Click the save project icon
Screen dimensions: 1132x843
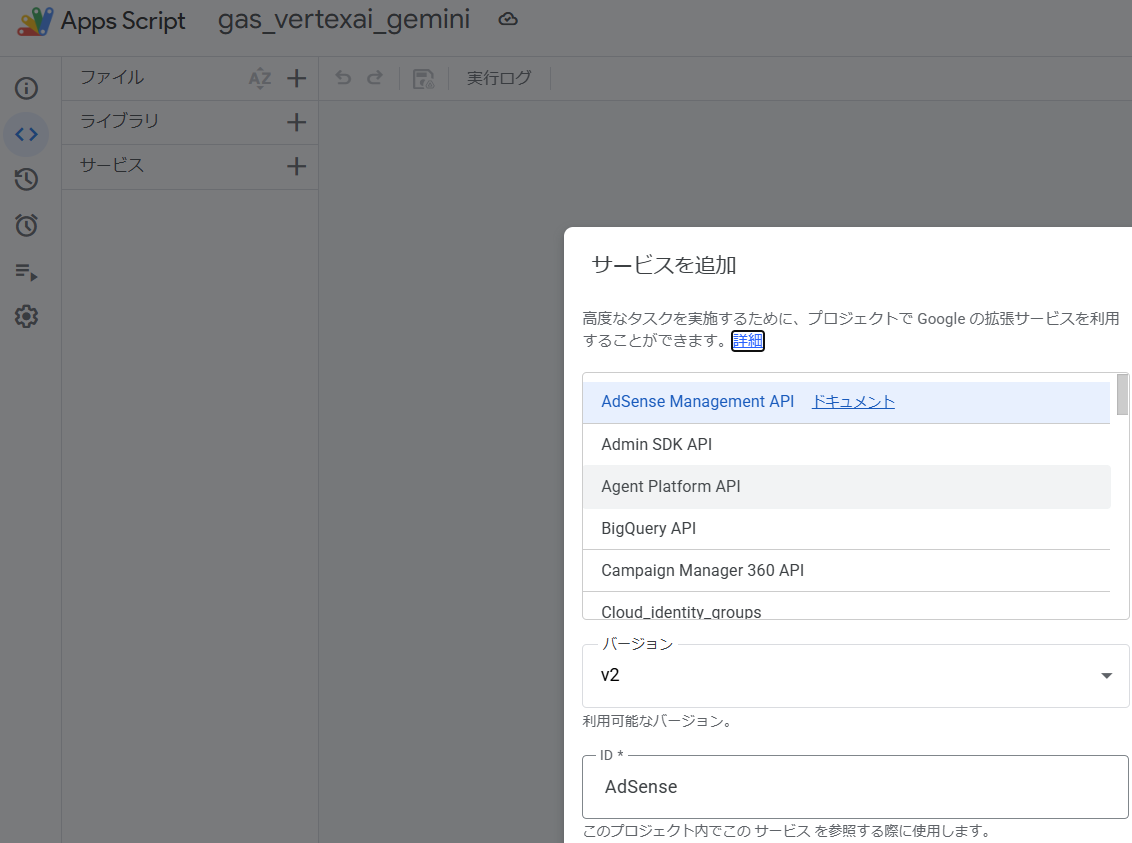(x=424, y=79)
